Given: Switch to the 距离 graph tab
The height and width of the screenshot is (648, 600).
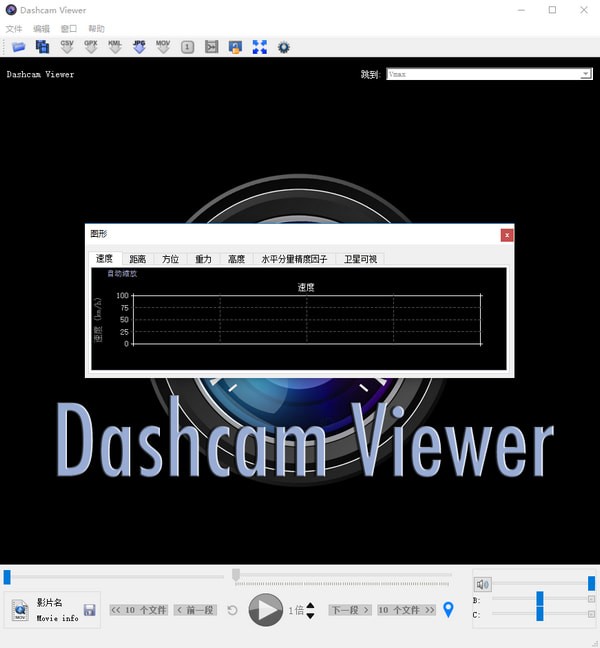Looking at the screenshot, I should 137,259.
